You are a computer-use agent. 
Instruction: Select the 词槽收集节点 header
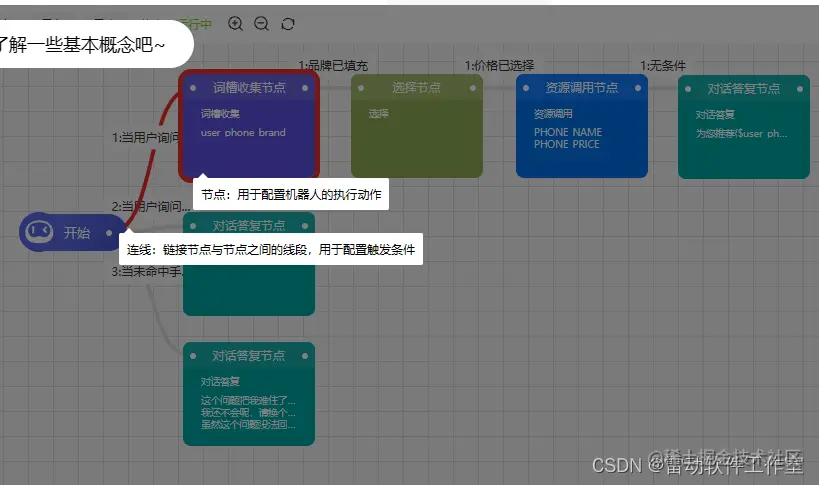pyautogui.click(x=249, y=88)
